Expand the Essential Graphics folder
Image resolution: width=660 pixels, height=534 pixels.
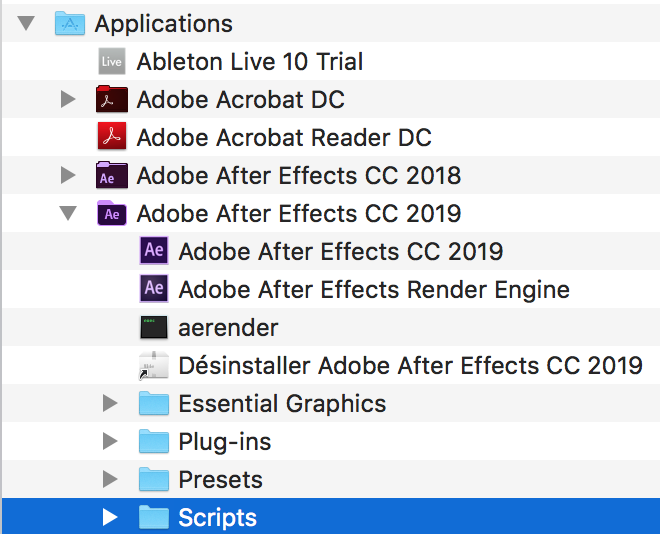(x=110, y=404)
